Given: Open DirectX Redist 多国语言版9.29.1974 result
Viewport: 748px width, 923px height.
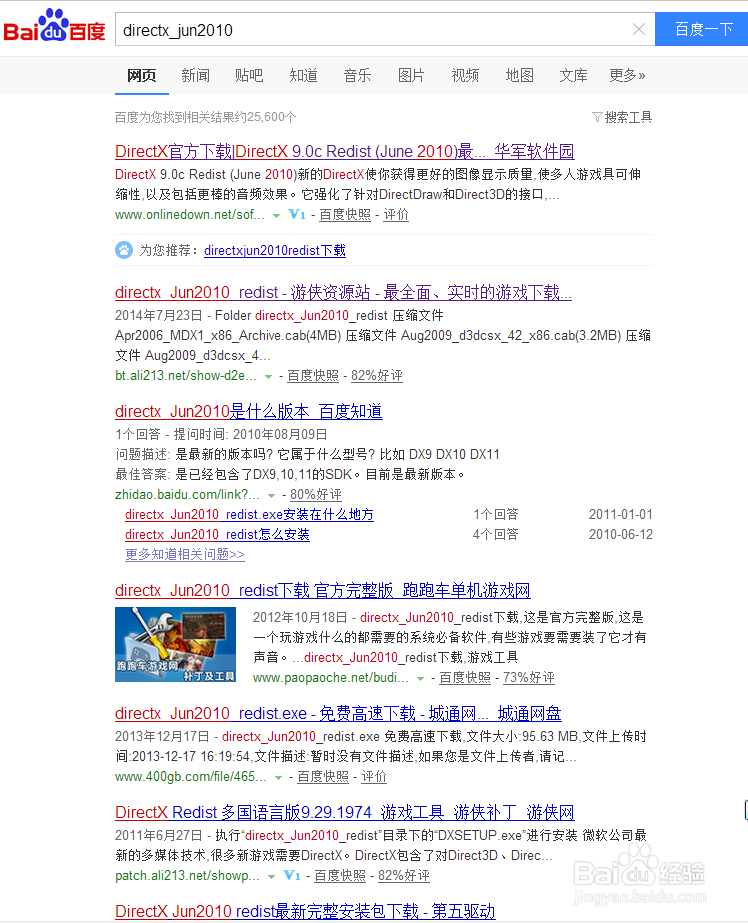Looking at the screenshot, I should [344, 812].
